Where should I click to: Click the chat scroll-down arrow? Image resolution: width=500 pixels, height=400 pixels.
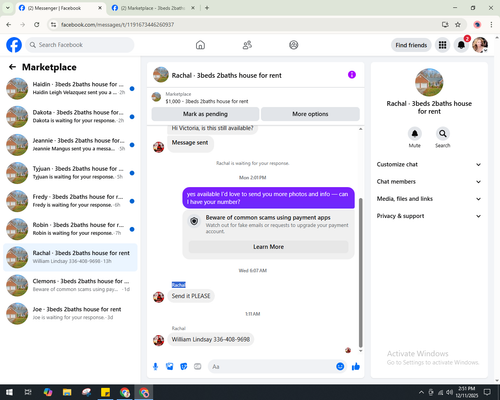360,351
